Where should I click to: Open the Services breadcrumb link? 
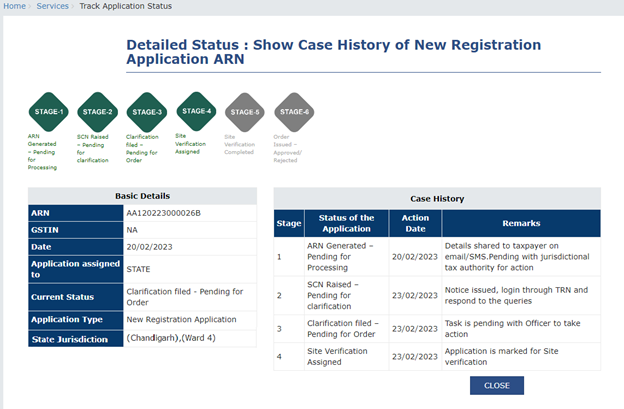click(x=53, y=6)
